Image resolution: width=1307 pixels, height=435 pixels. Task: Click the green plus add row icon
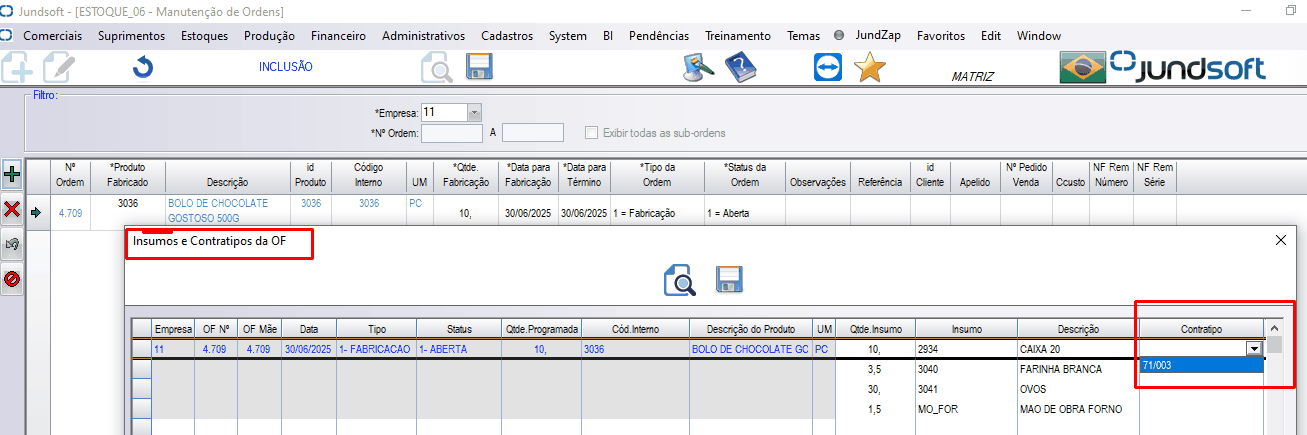pyautogui.click(x=12, y=173)
